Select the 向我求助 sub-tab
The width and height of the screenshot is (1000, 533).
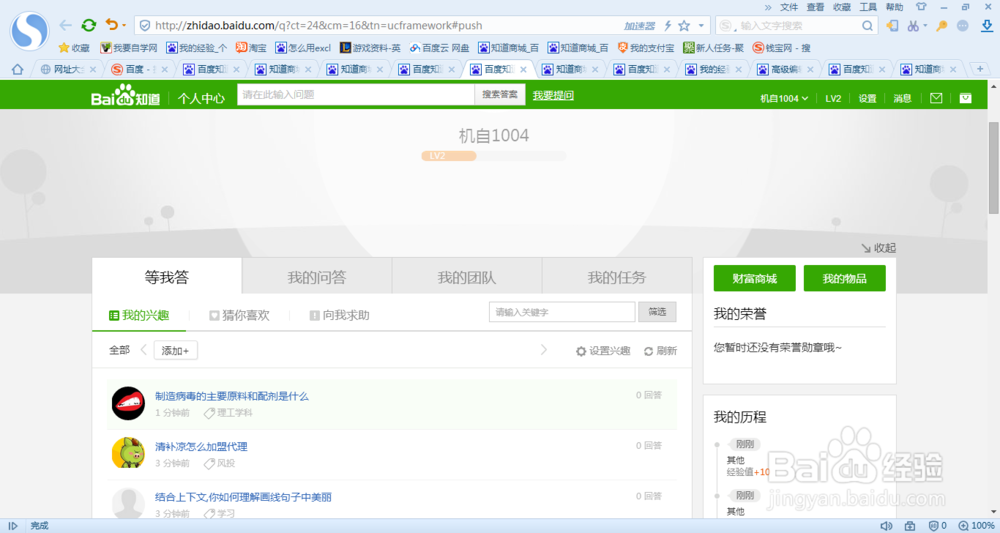tap(339, 315)
